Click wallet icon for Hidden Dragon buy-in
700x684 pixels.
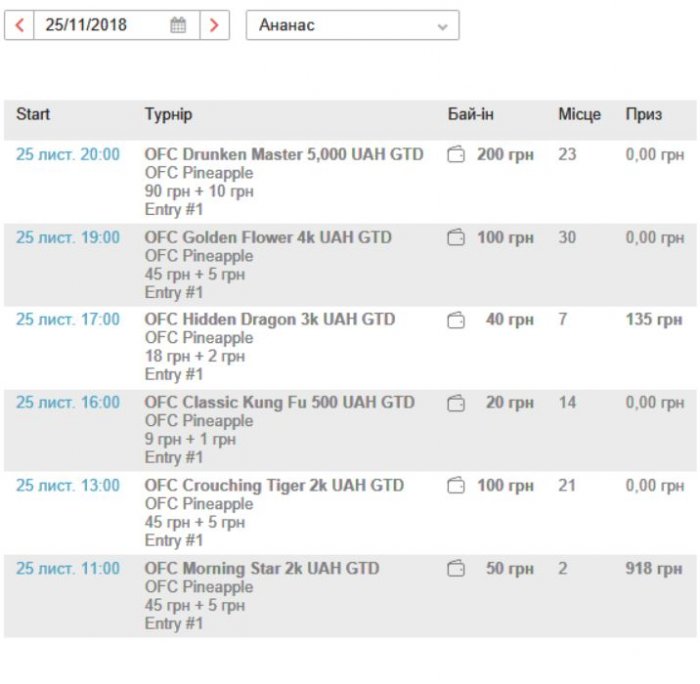coord(456,320)
